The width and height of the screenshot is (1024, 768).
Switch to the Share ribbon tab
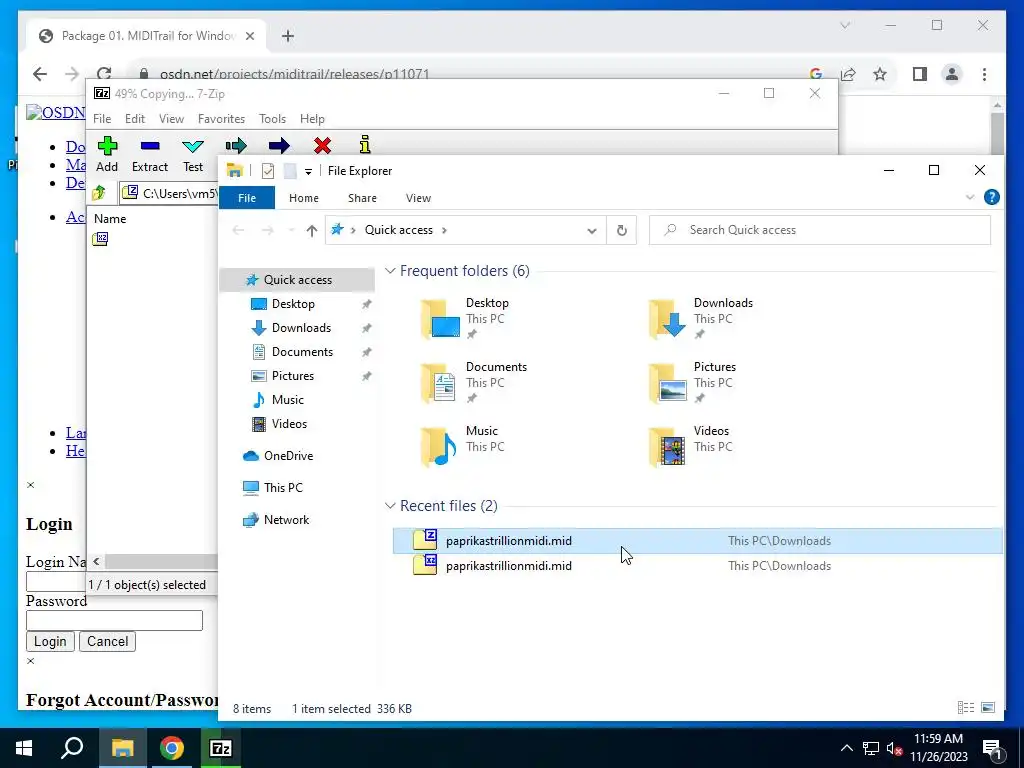point(362,198)
